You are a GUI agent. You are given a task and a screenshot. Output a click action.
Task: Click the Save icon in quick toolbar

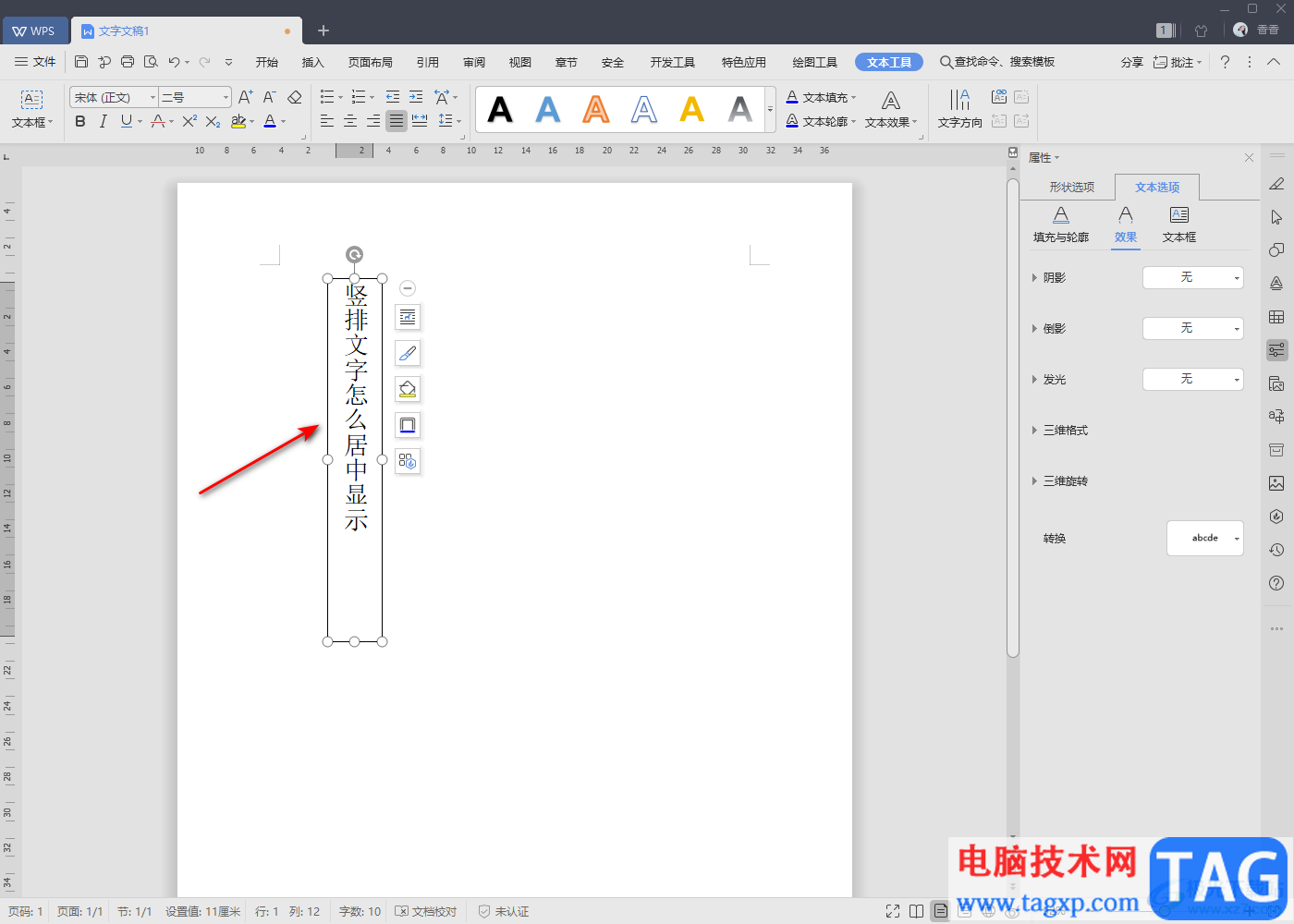(x=81, y=62)
